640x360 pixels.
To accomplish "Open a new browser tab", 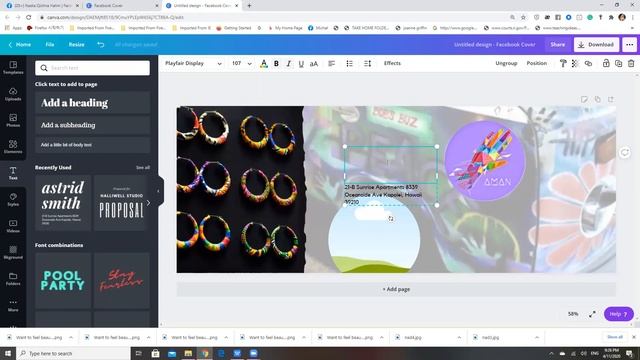I will click(x=249, y=6).
